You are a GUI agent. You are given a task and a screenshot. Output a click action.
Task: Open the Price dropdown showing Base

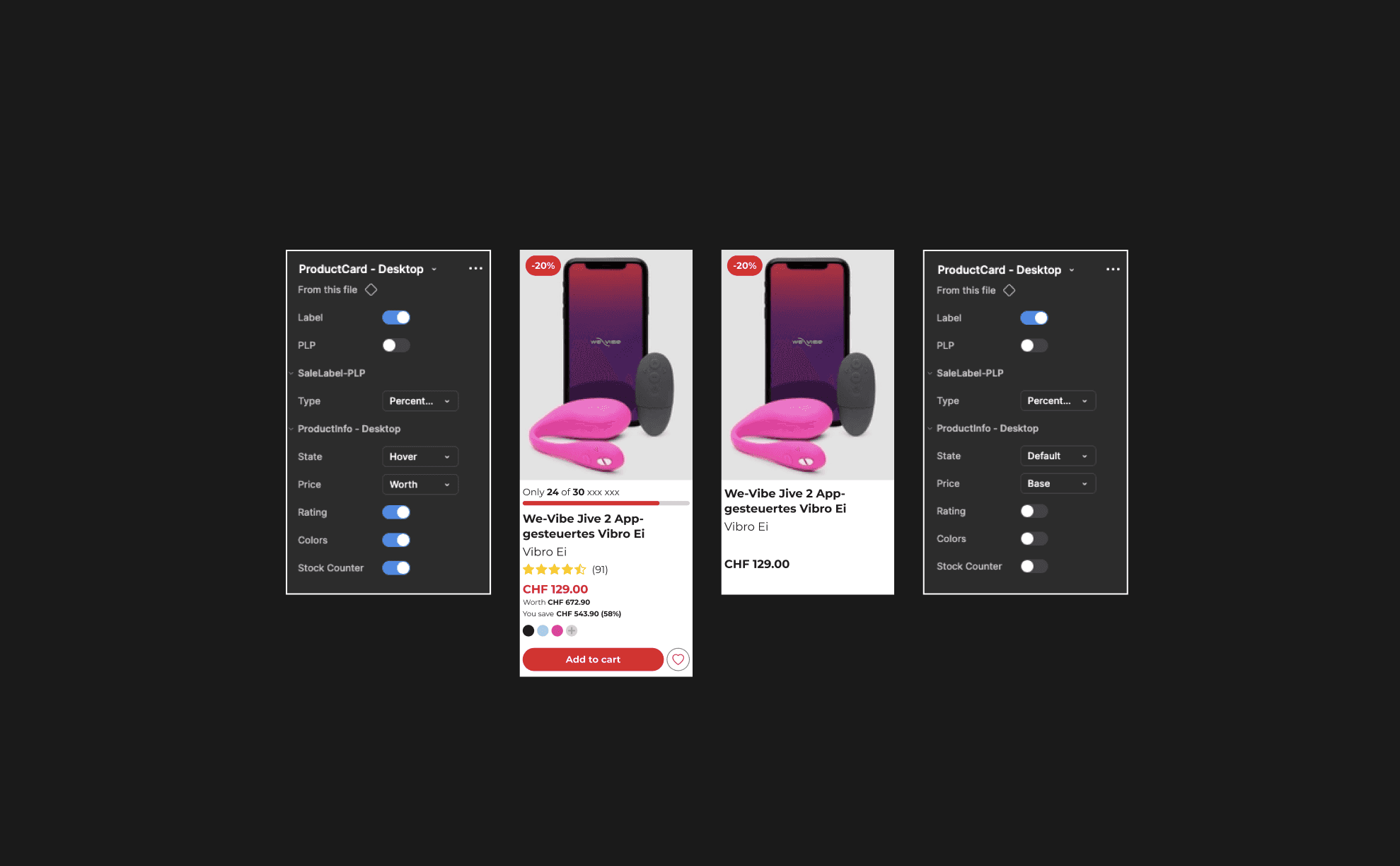[1058, 484]
